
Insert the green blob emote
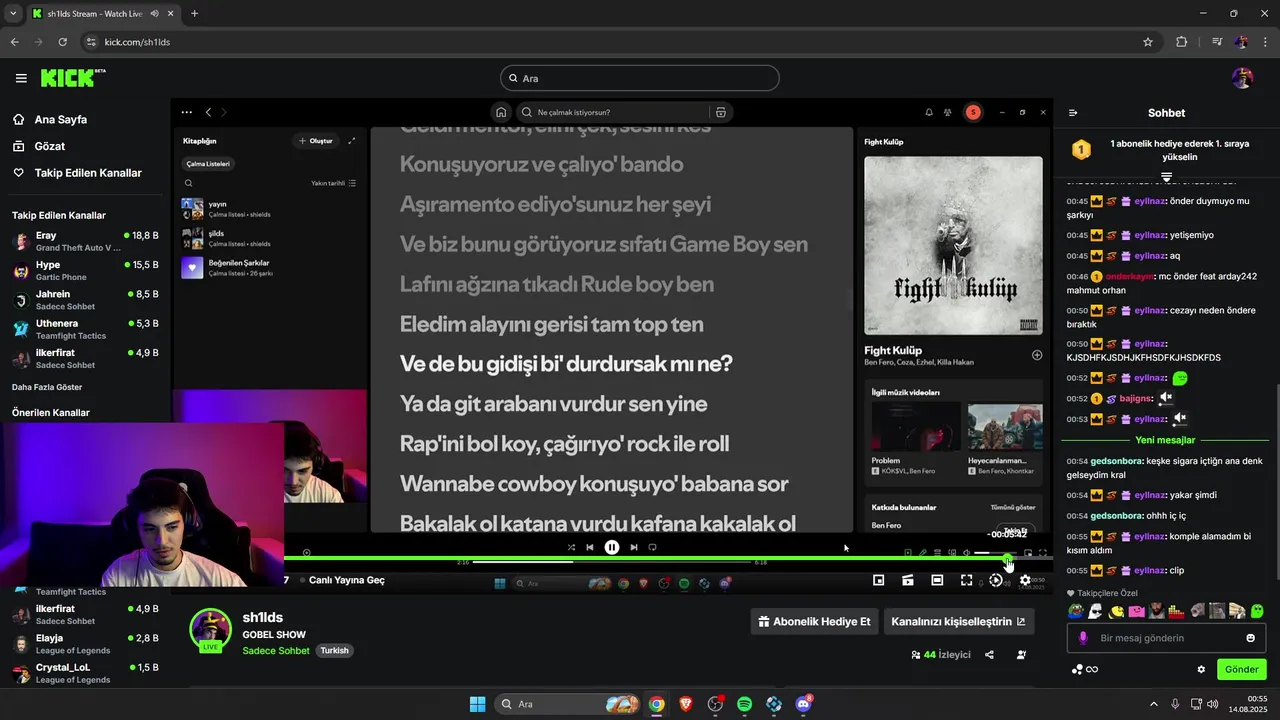click(x=1257, y=611)
